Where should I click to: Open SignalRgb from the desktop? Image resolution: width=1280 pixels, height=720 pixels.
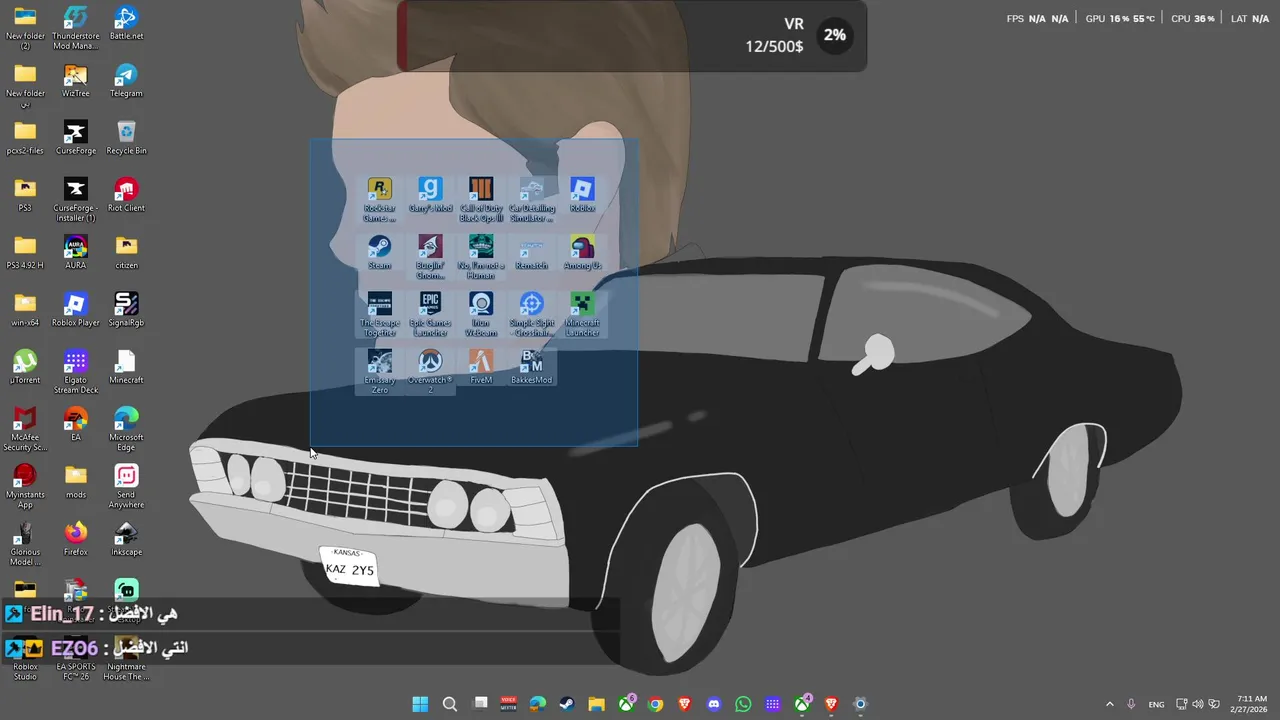point(126,309)
